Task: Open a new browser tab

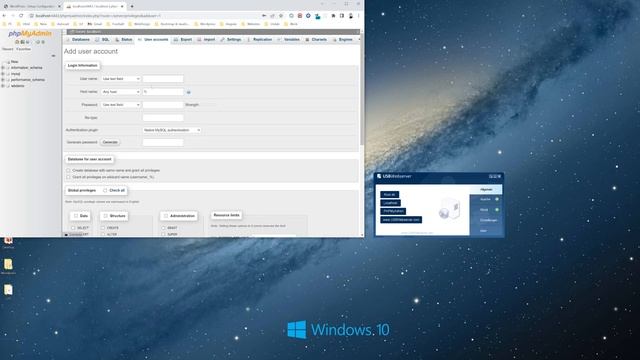Action: point(132,7)
